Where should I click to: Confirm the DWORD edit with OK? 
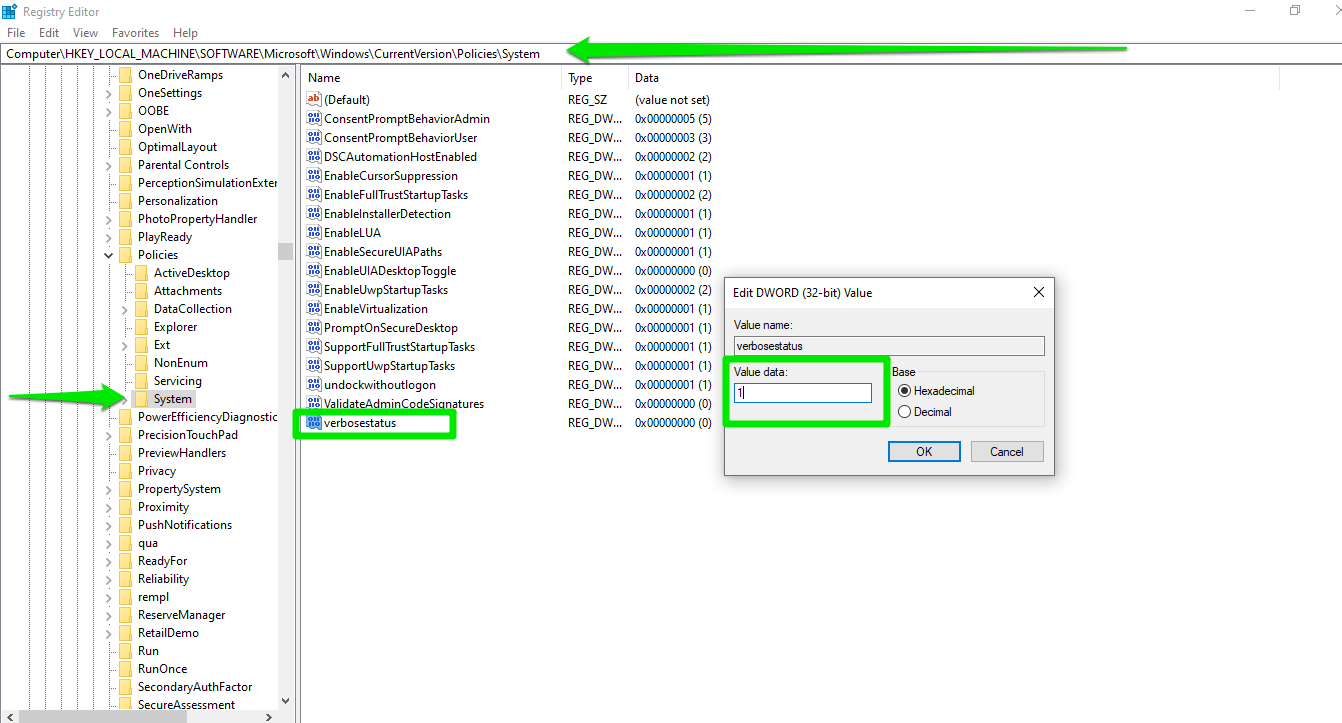pyautogui.click(x=924, y=452)
